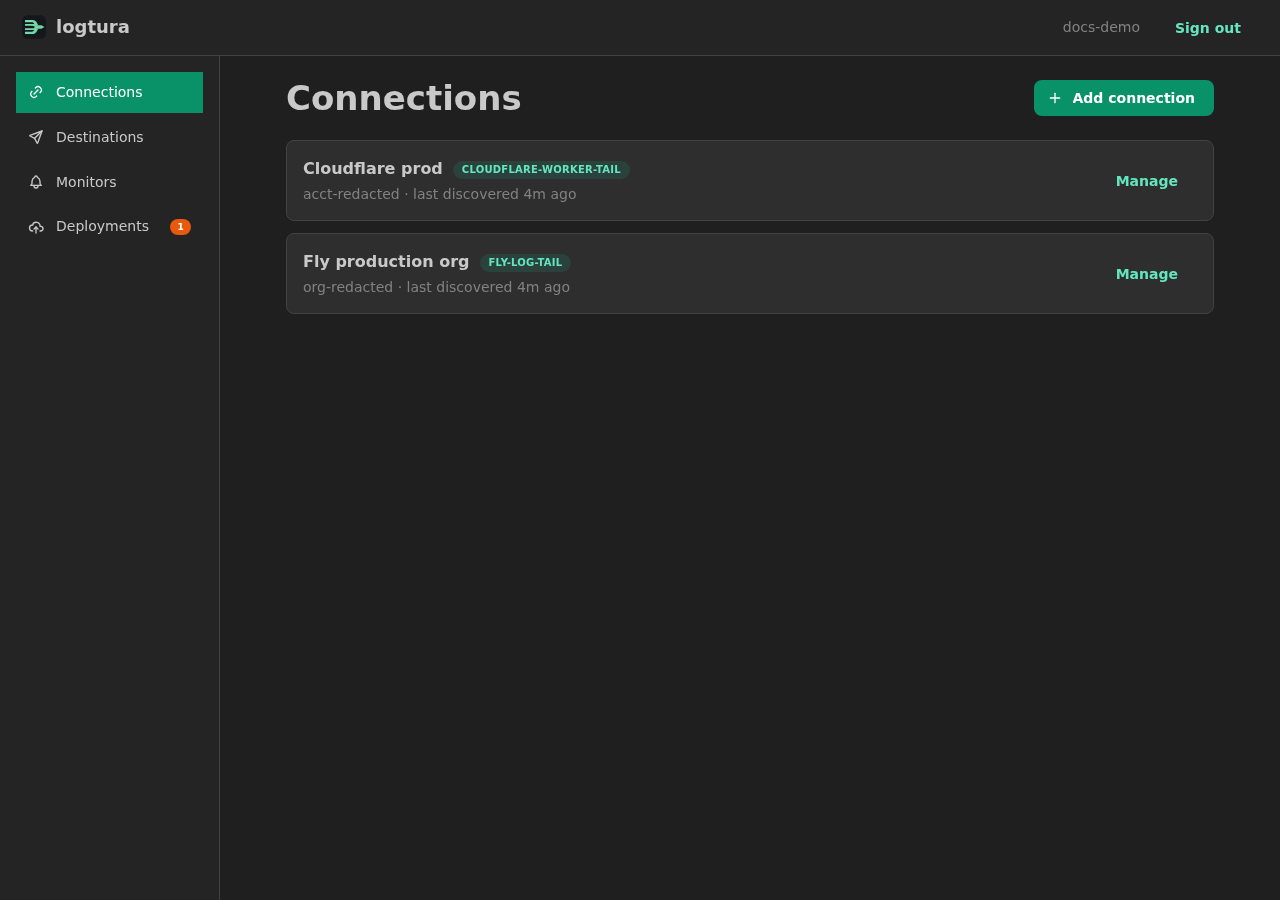This screenshot has width=1280, height=900.
Task: Click Sign out
Action: pos(1208,28)
